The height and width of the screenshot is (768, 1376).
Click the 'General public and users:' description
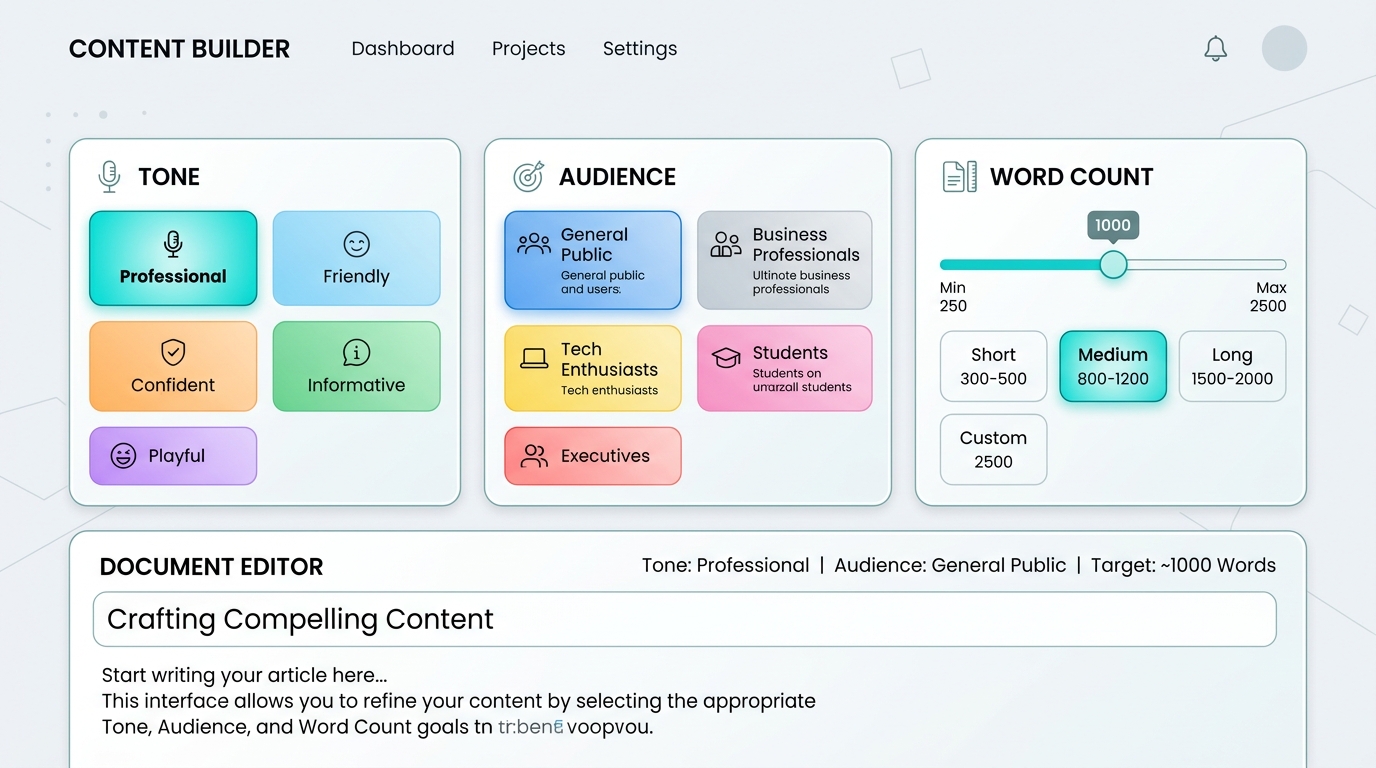tap(603, 282)
